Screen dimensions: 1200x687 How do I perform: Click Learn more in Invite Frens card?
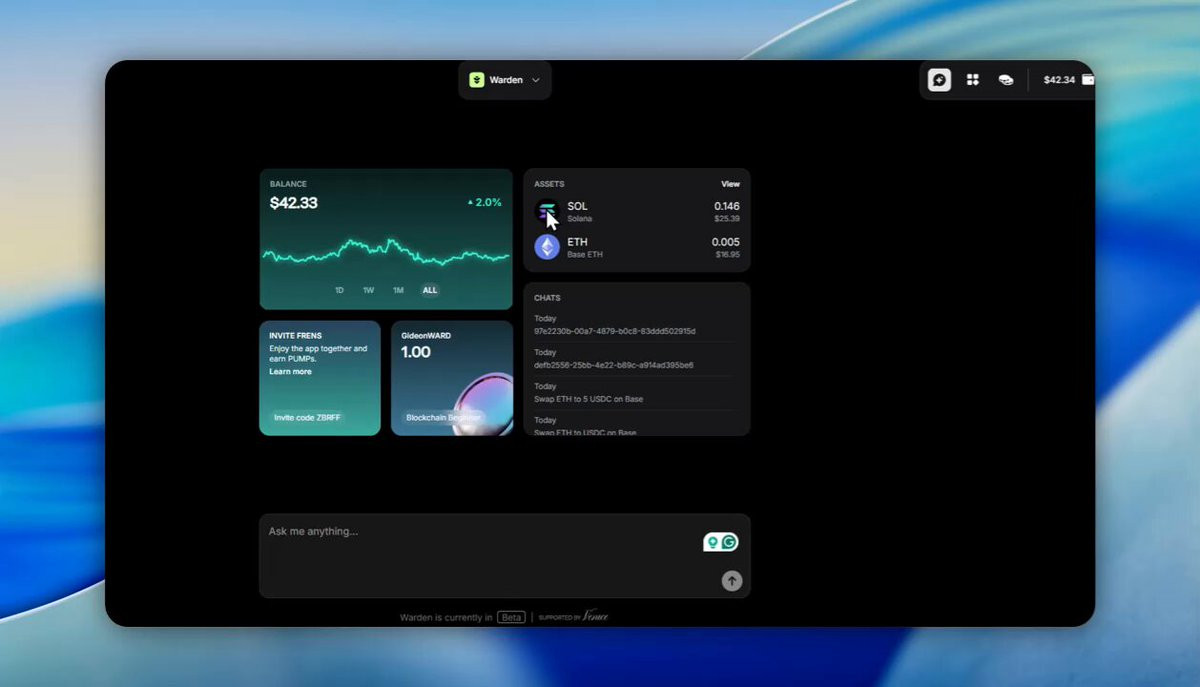(x=290, y=372)
